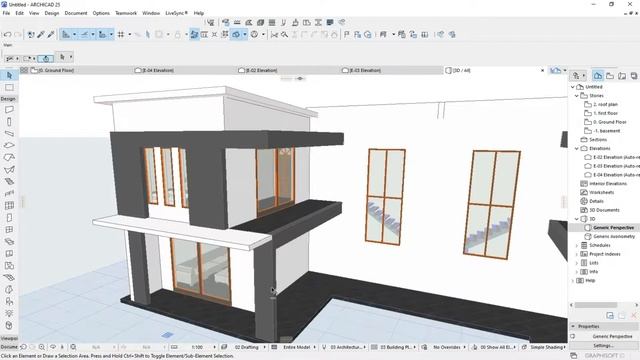Viewport: 640px width, 360px height.
Task: Open the Edit menu
Action: [x=19, y=13]
